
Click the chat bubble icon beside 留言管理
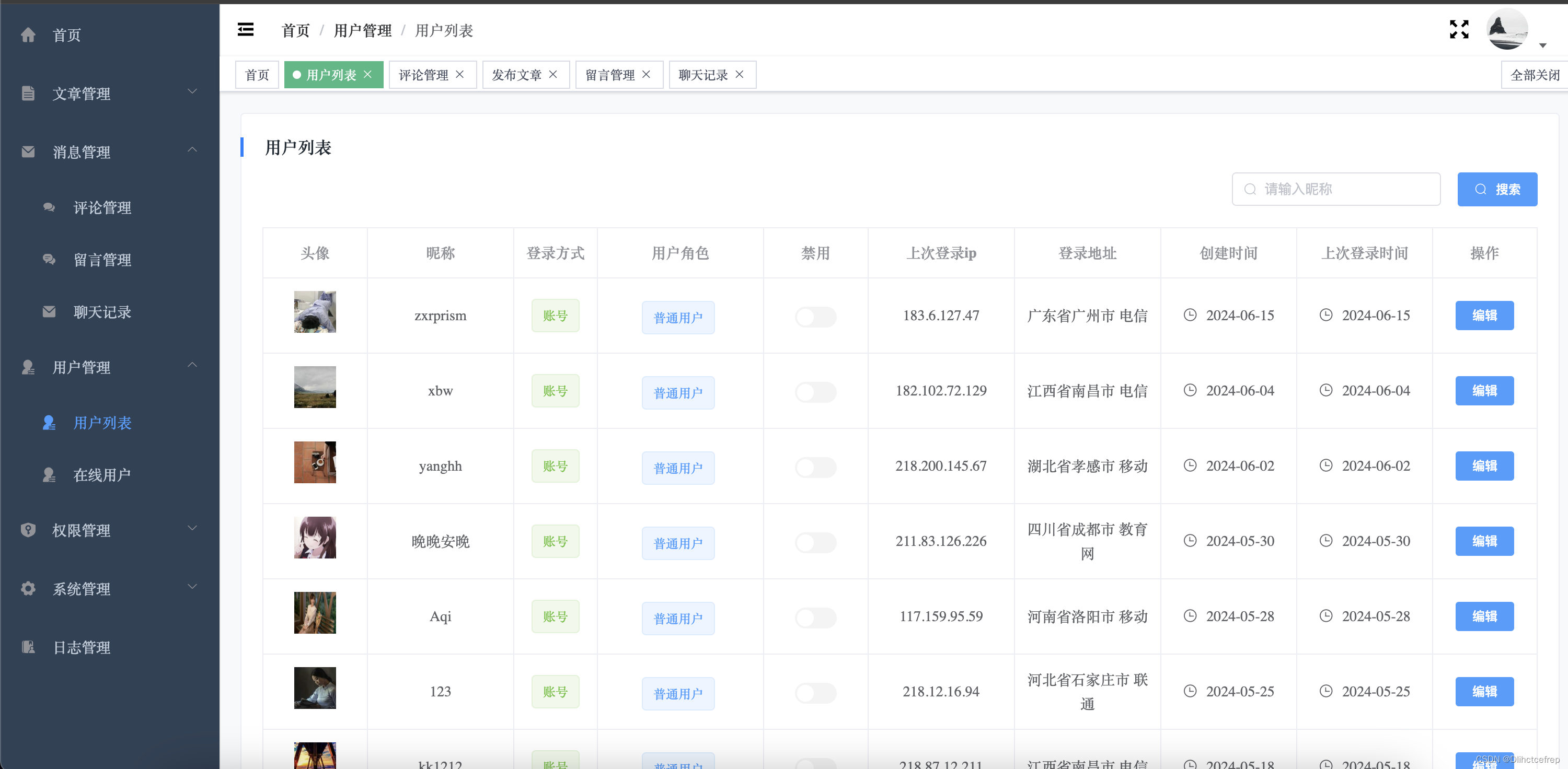[x=49, y=260]
